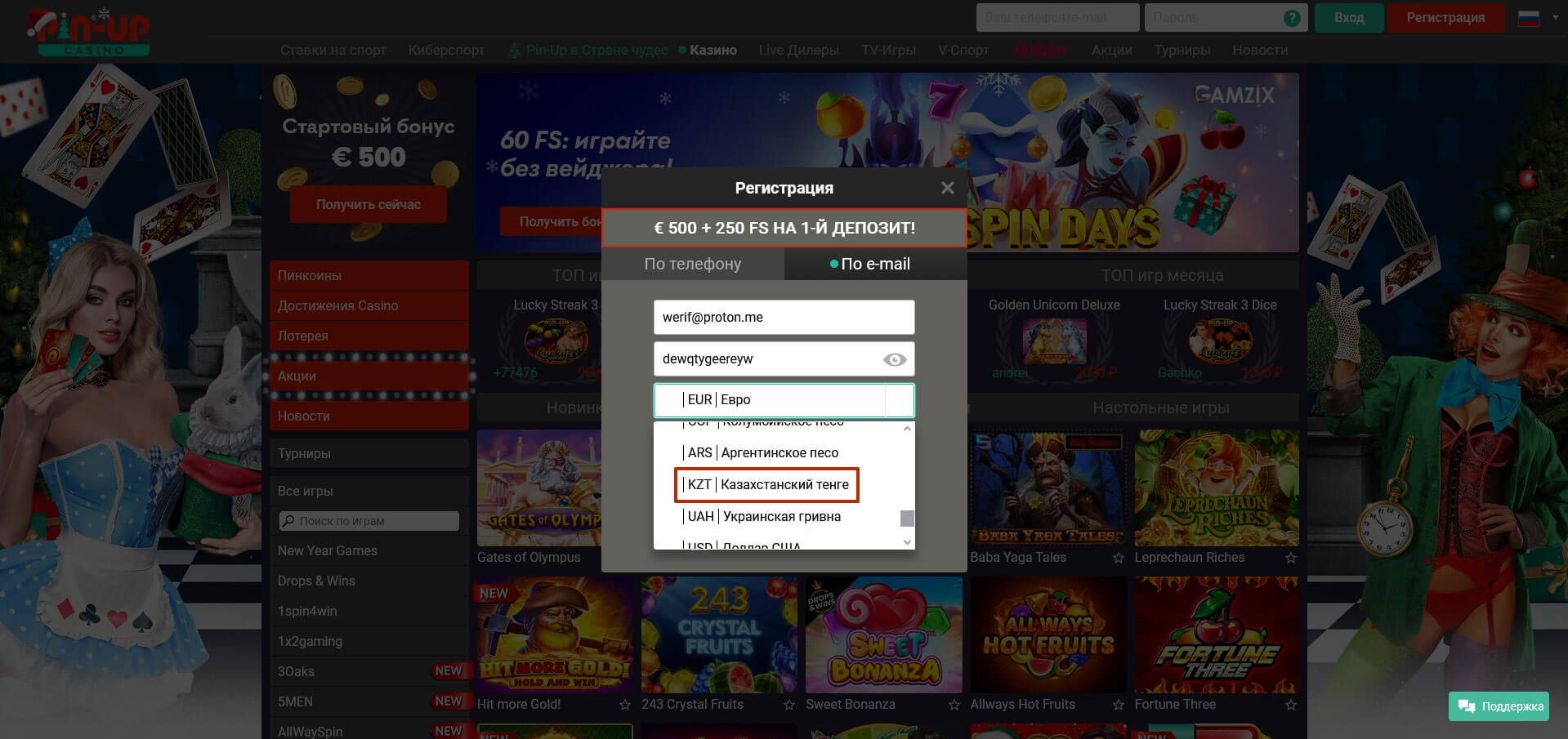The image size is (1568, 739).
Task: Open top menu Акции item
Action: (x=1111, y=50)
